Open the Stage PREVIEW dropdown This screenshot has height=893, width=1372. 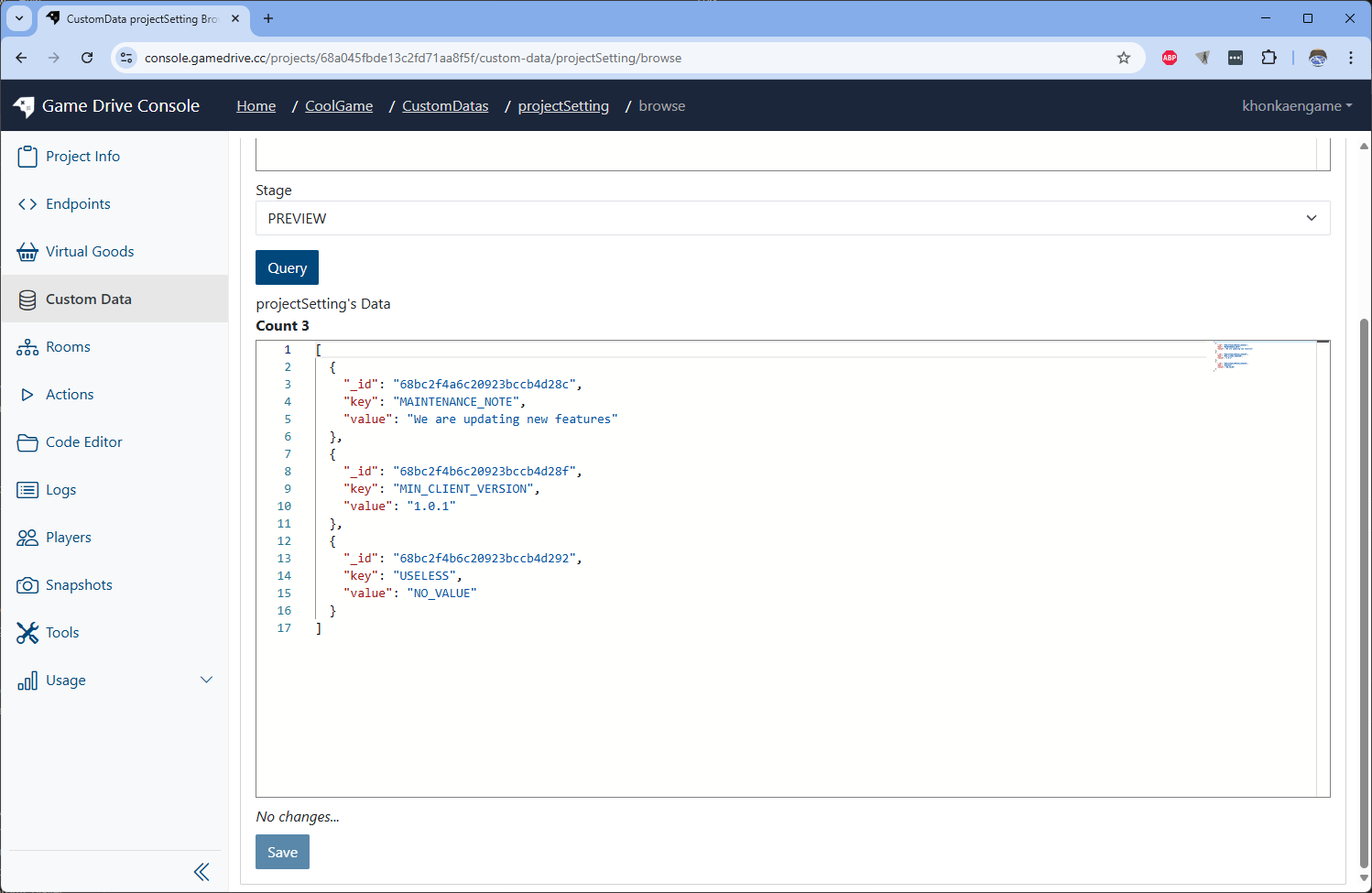click(792, 218)
